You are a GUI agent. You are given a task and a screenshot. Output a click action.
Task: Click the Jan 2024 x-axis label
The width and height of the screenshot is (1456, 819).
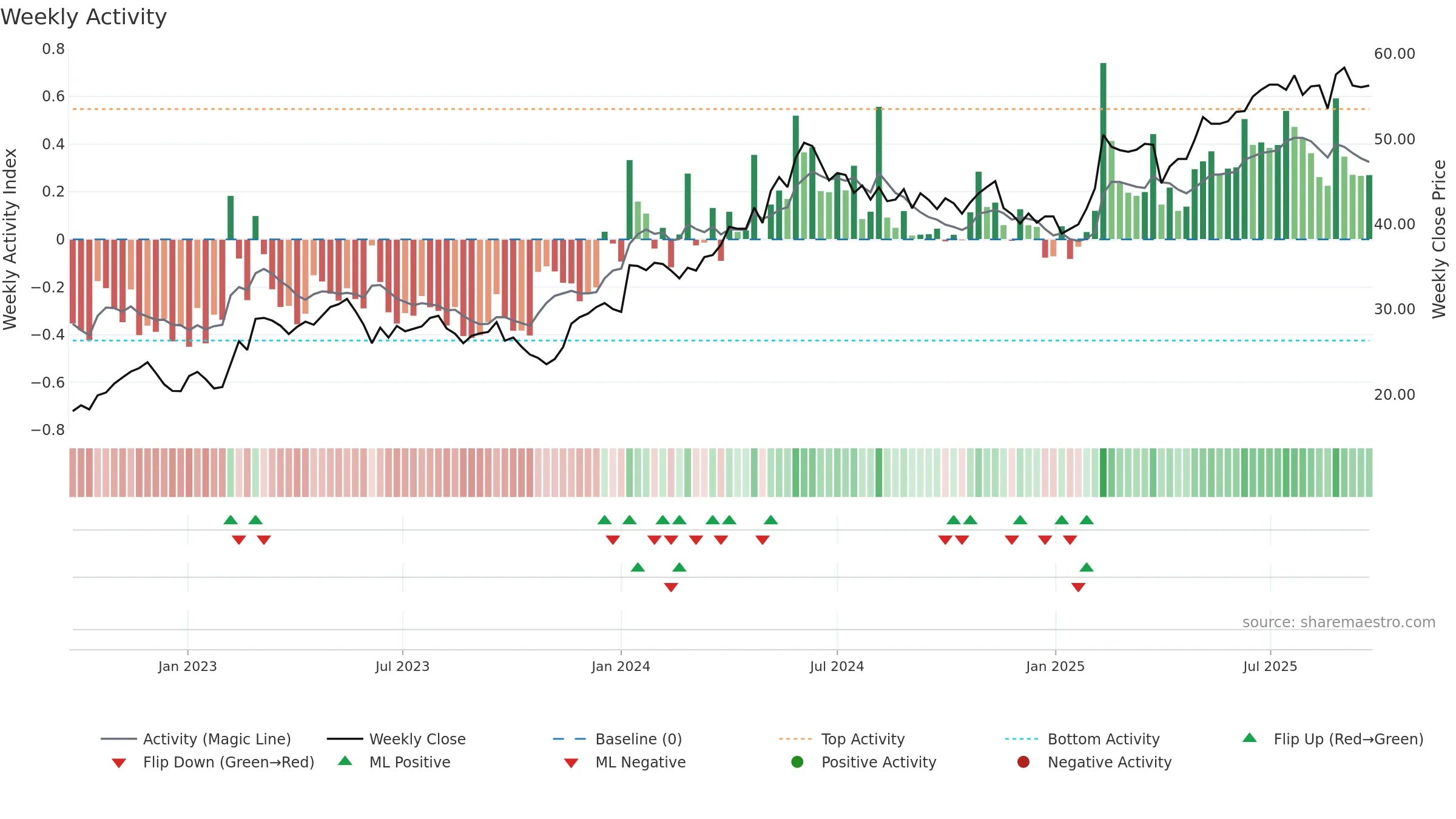point(621,666)
